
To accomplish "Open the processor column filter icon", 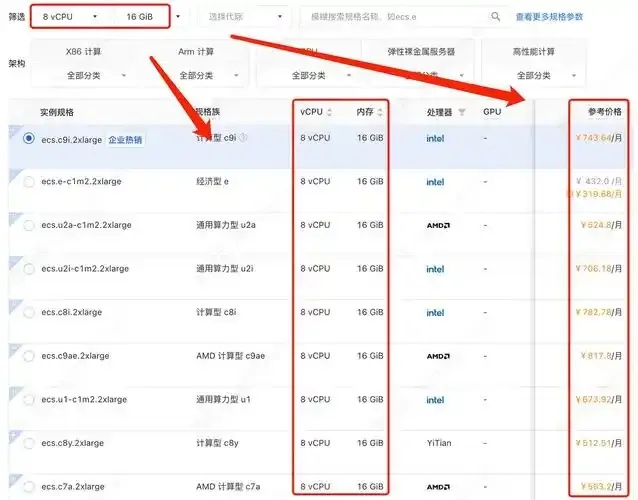I will [x=461, y=112].
